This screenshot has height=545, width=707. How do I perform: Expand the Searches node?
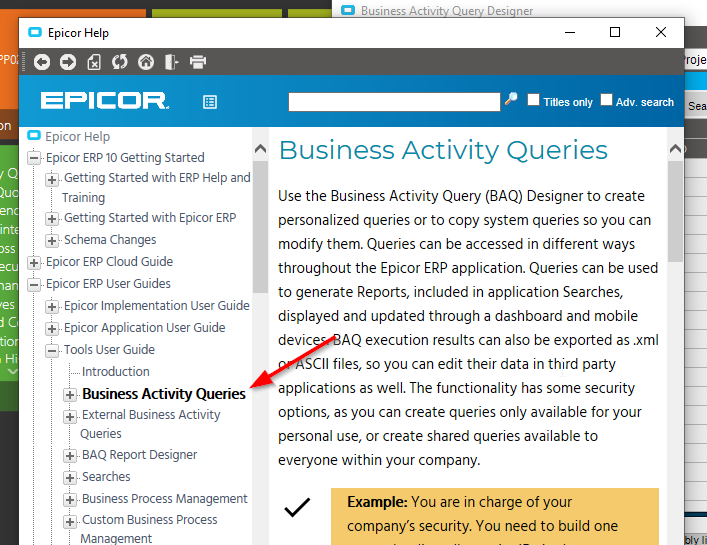[x=70, y=478]
